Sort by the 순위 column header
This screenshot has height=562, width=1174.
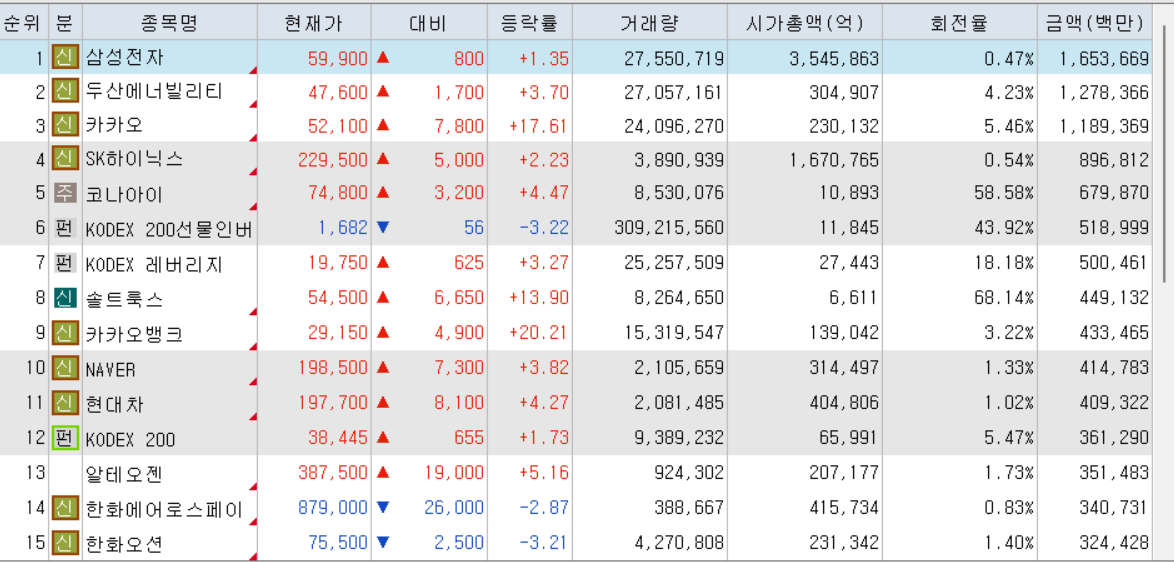(x=24, y=23)
